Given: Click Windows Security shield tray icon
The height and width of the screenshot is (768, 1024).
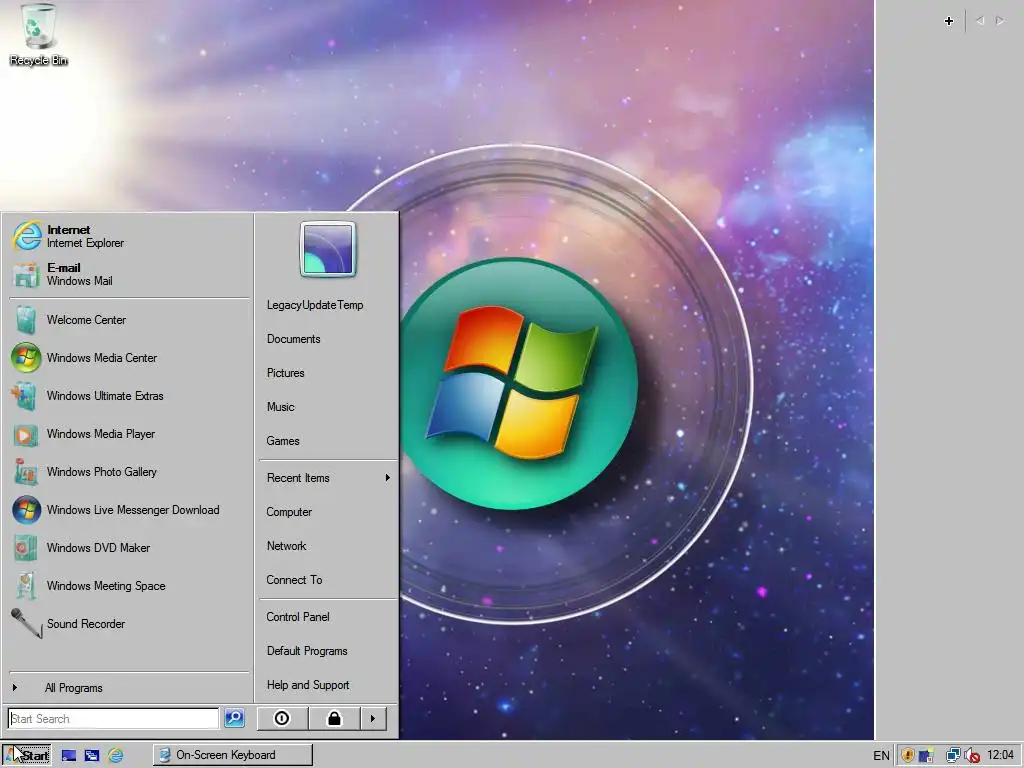Looking at the screenshot, I should [908, 756].
